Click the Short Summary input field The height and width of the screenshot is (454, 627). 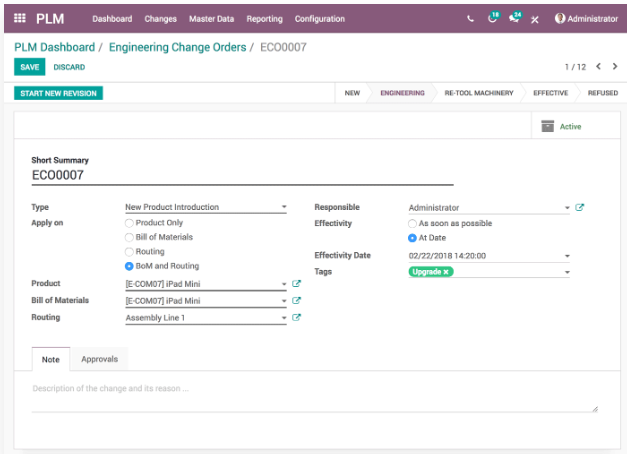click(242, 176)
